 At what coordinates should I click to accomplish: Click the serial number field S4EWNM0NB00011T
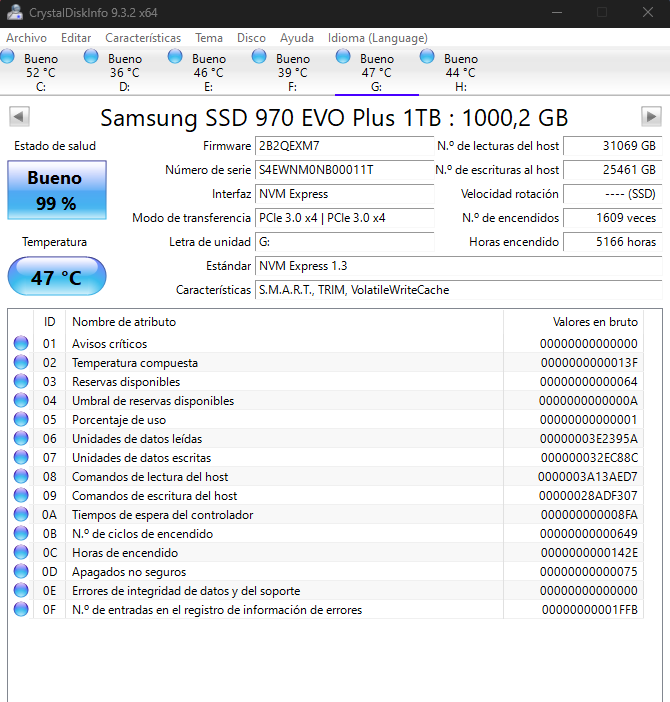click(345, 170)
